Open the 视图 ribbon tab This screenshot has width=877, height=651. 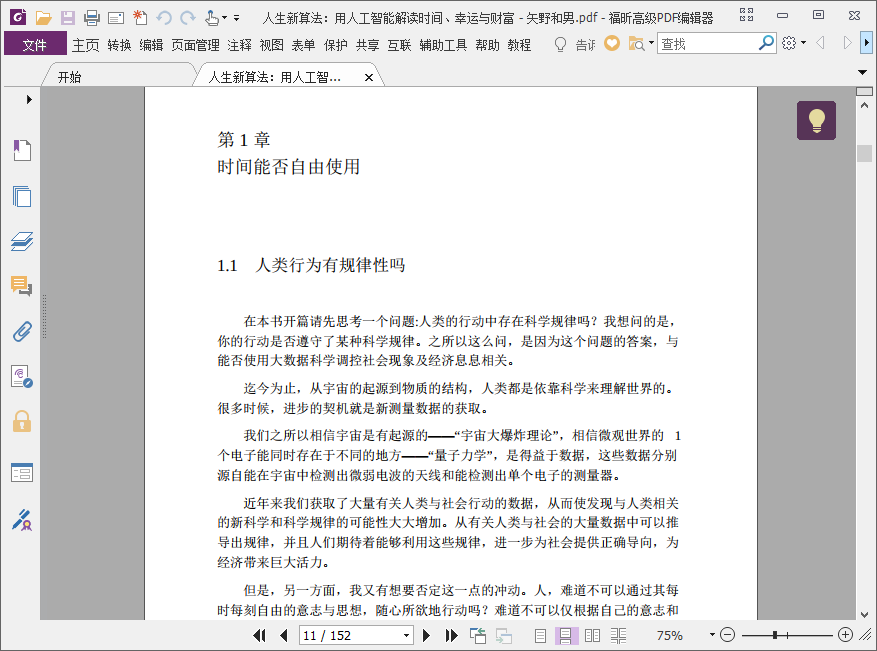271,45
